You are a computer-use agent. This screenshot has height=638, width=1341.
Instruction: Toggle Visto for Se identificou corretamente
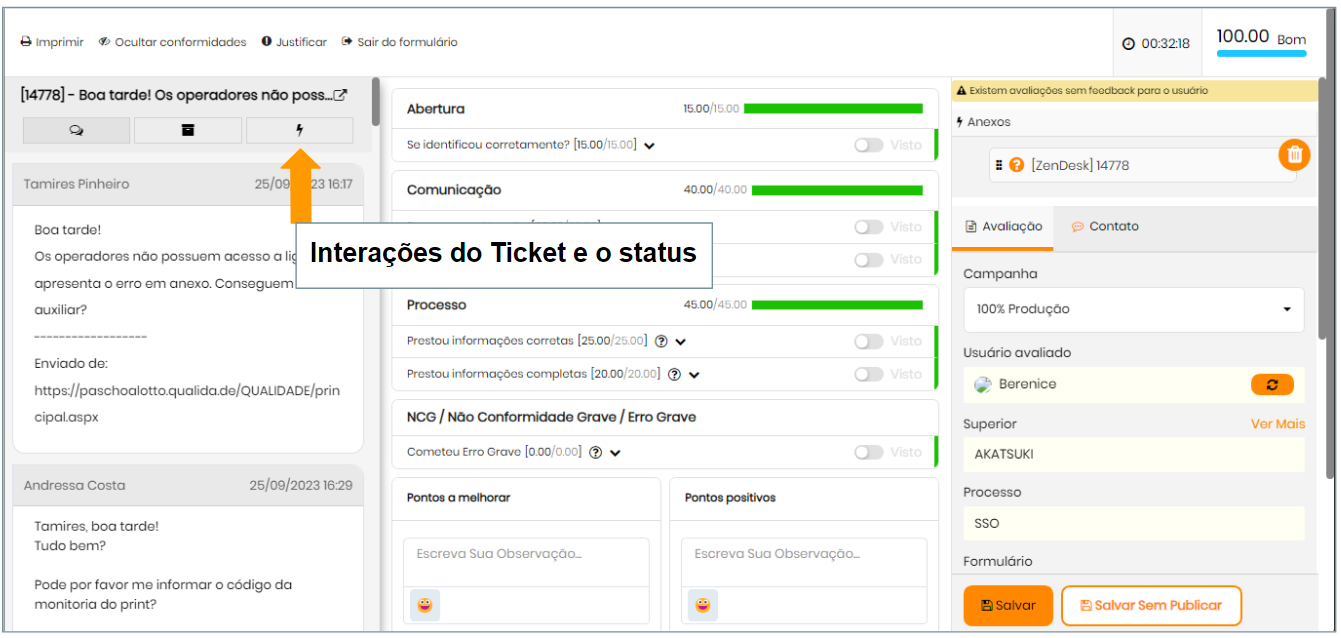point(868,145)
